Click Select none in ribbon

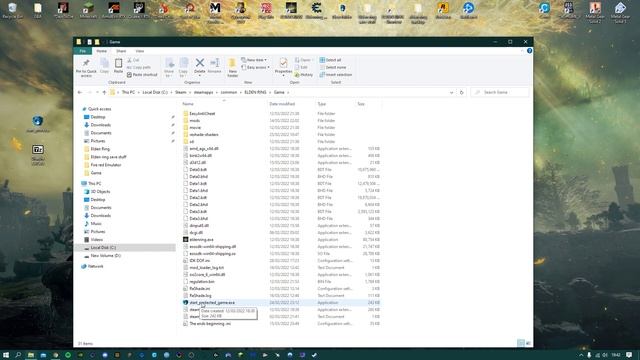pos(333,67)
